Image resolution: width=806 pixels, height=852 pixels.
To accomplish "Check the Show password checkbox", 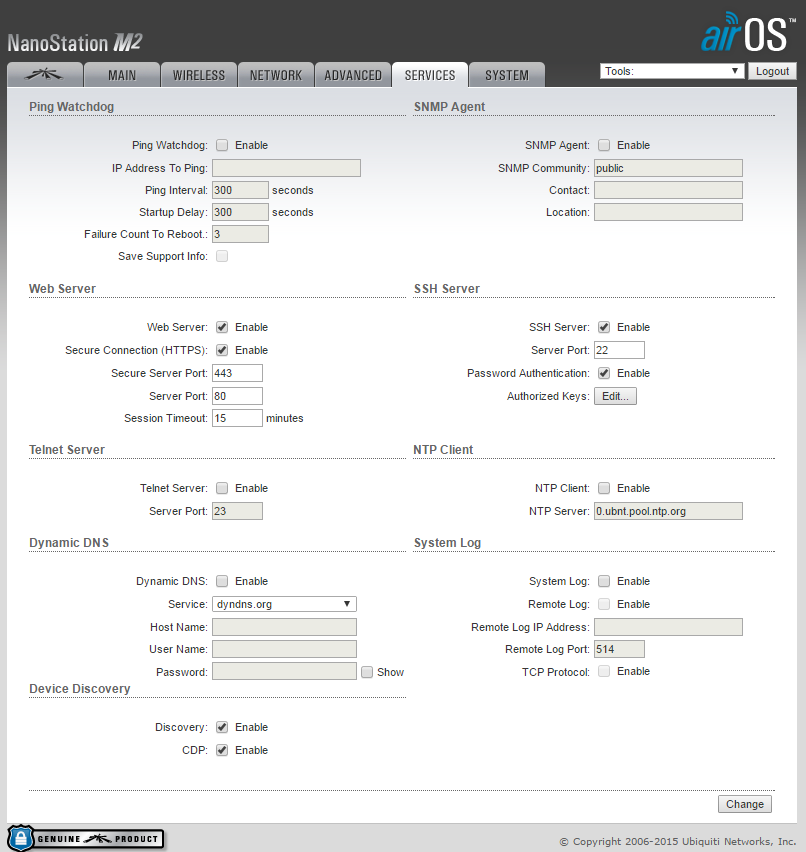I will (367, 672).
